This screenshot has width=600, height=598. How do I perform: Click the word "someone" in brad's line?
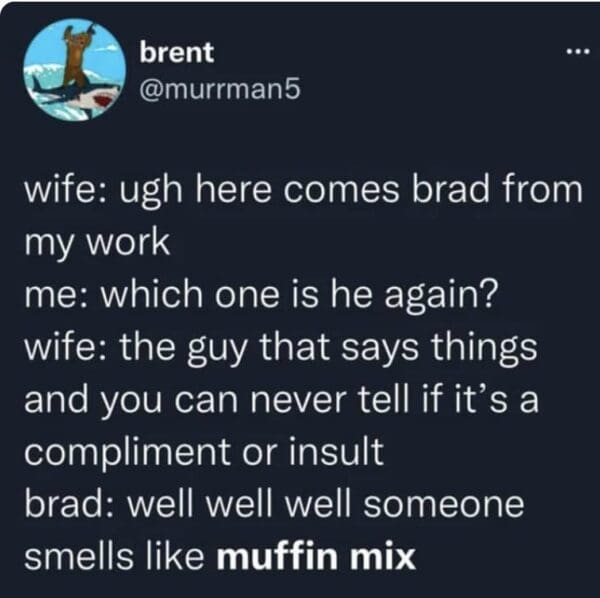coord(443,505)
